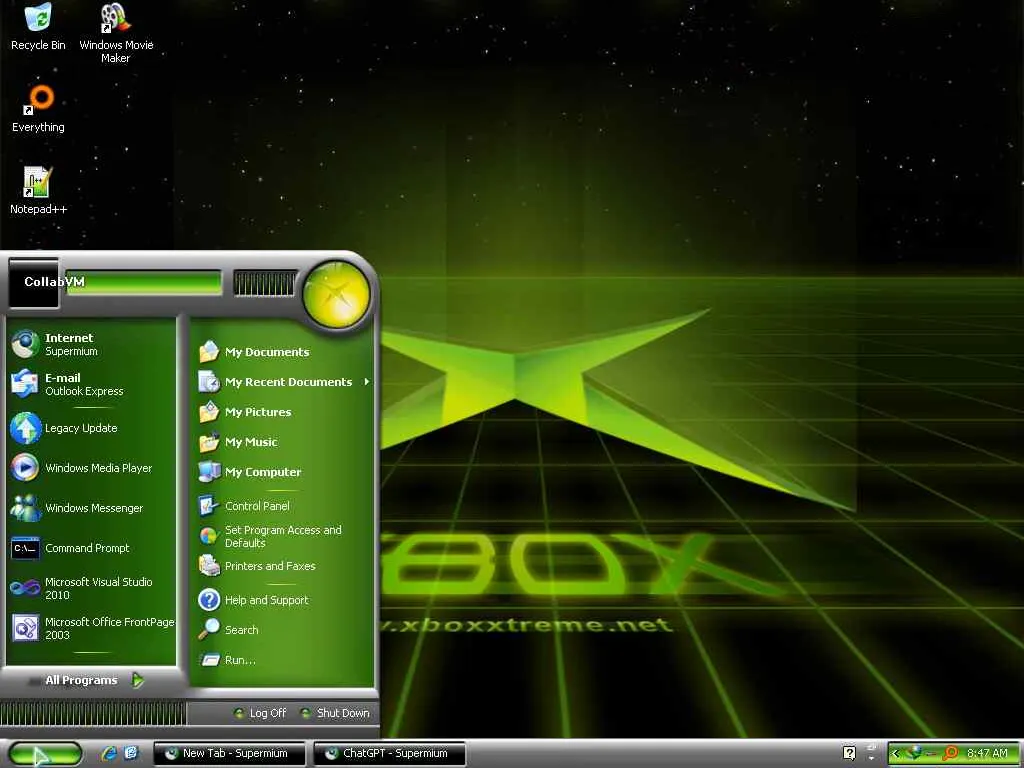Click the Log Off button
The height and width of the screenshot is (768, 1024).
point(260,713)
